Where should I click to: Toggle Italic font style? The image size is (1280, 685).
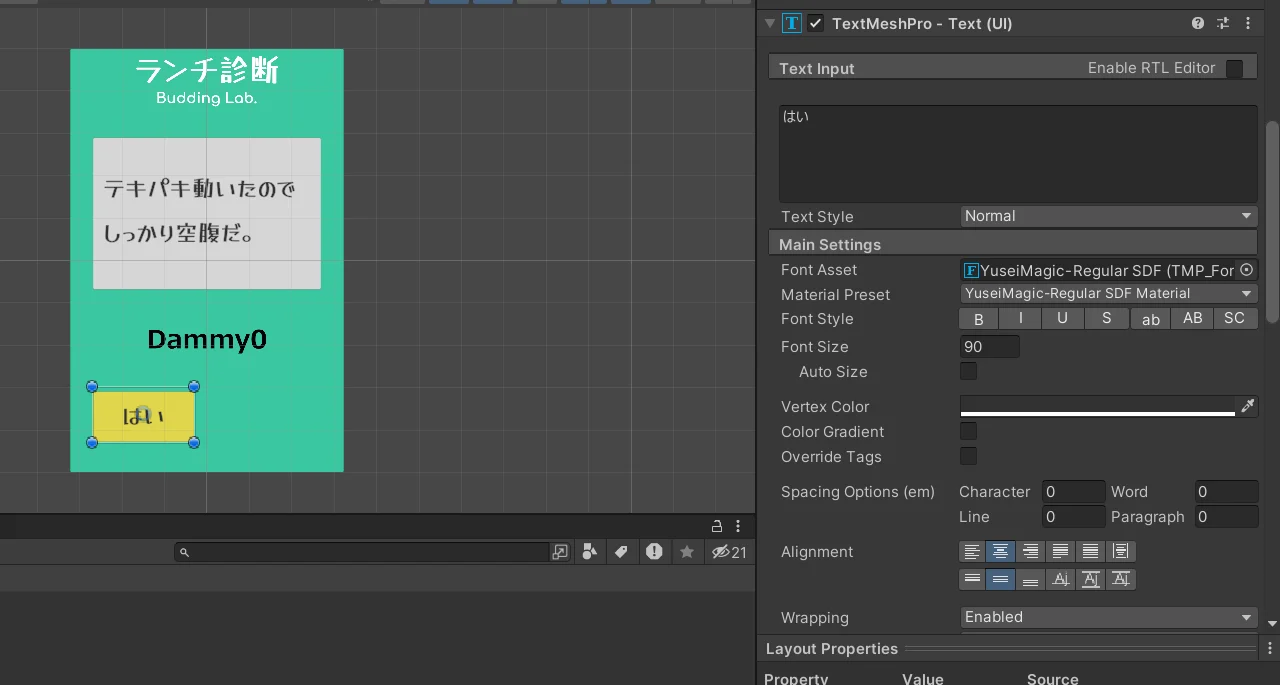point(1021,319)
